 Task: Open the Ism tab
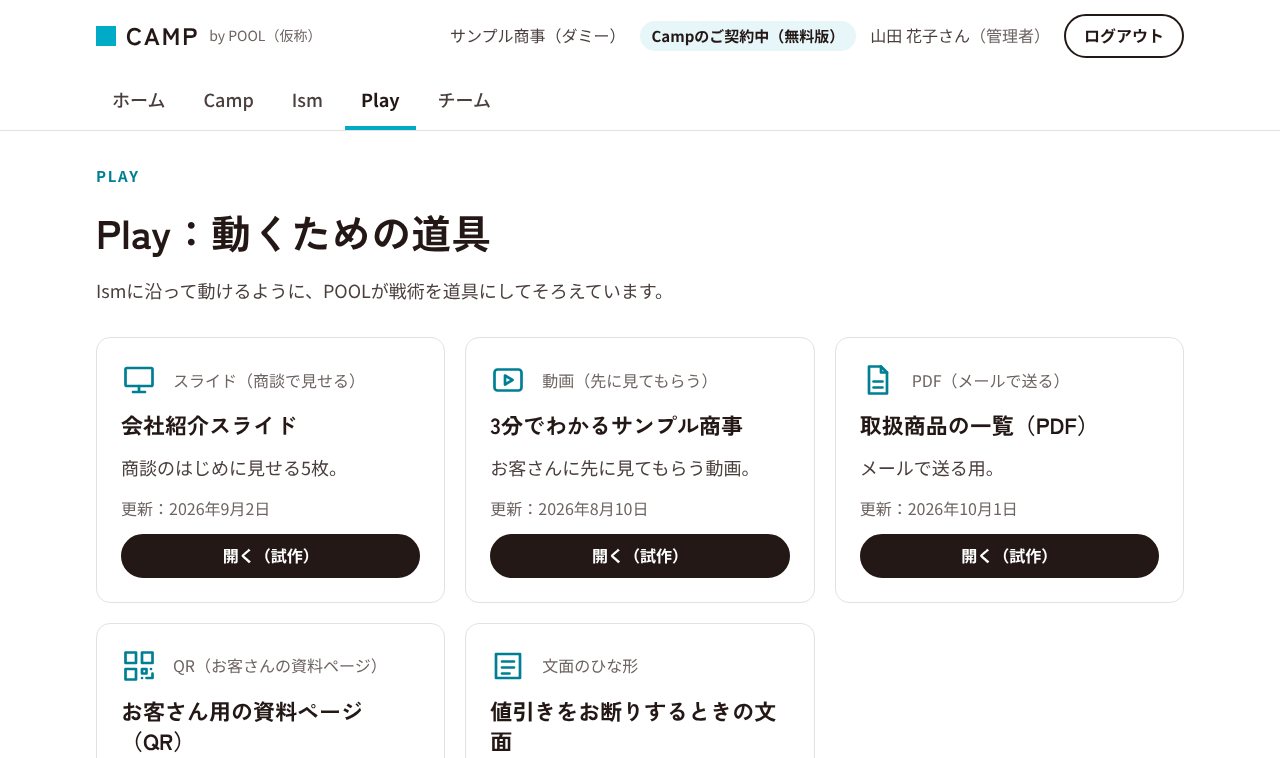[x=307, y=100]
